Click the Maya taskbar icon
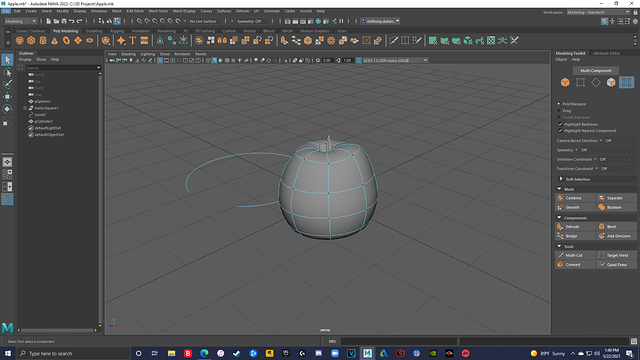This screenshot has width=640, height=360. (367, 353)
